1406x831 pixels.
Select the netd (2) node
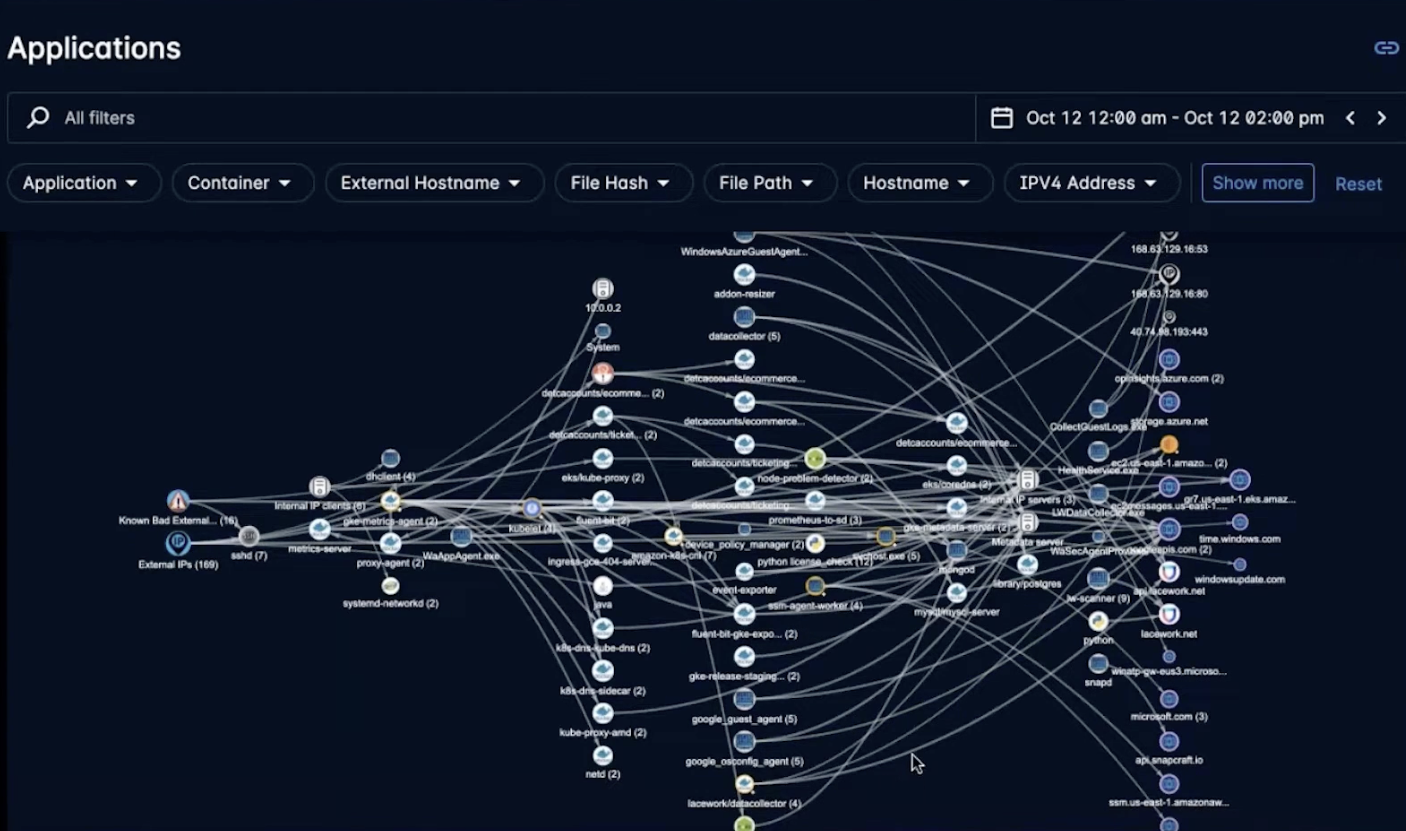coord(603,755)
